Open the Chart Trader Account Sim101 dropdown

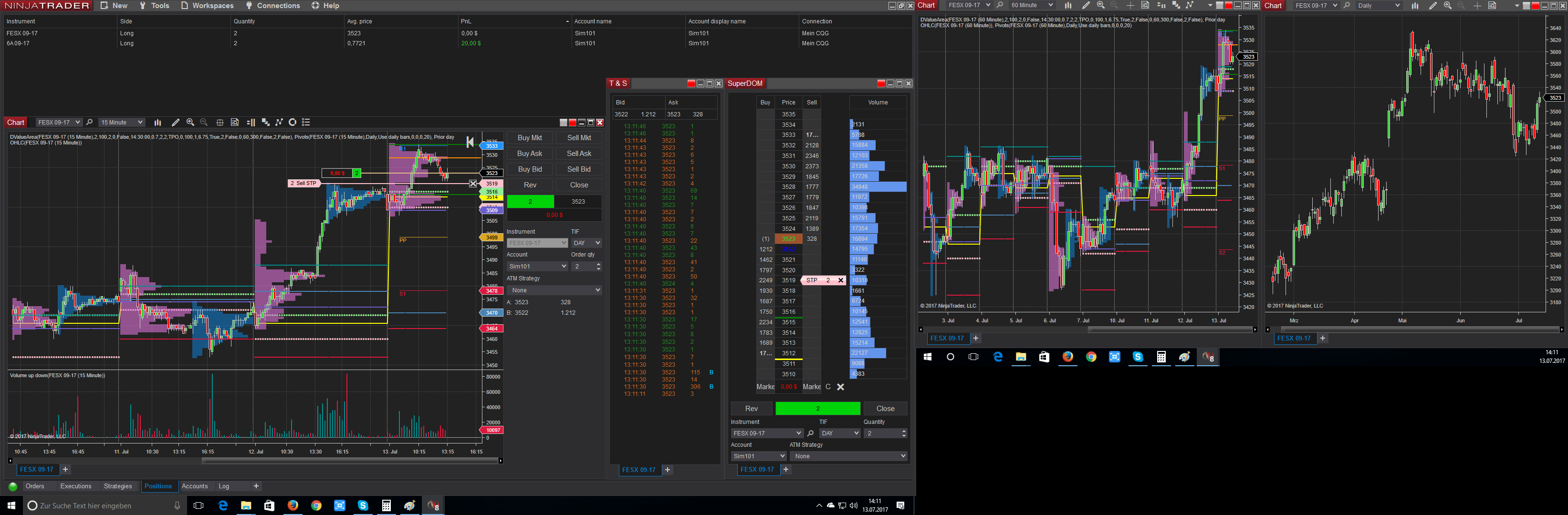click(537, 266)
